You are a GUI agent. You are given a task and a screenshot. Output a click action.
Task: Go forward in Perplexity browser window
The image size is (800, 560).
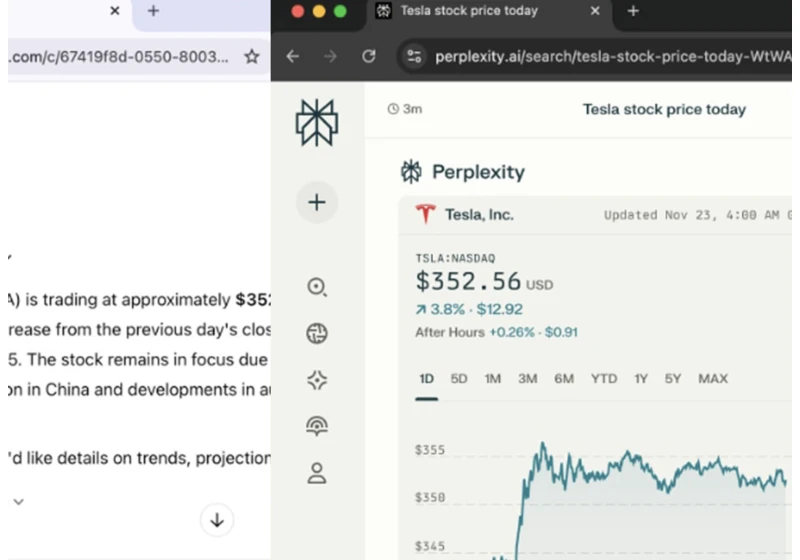(x=331, y=56)
